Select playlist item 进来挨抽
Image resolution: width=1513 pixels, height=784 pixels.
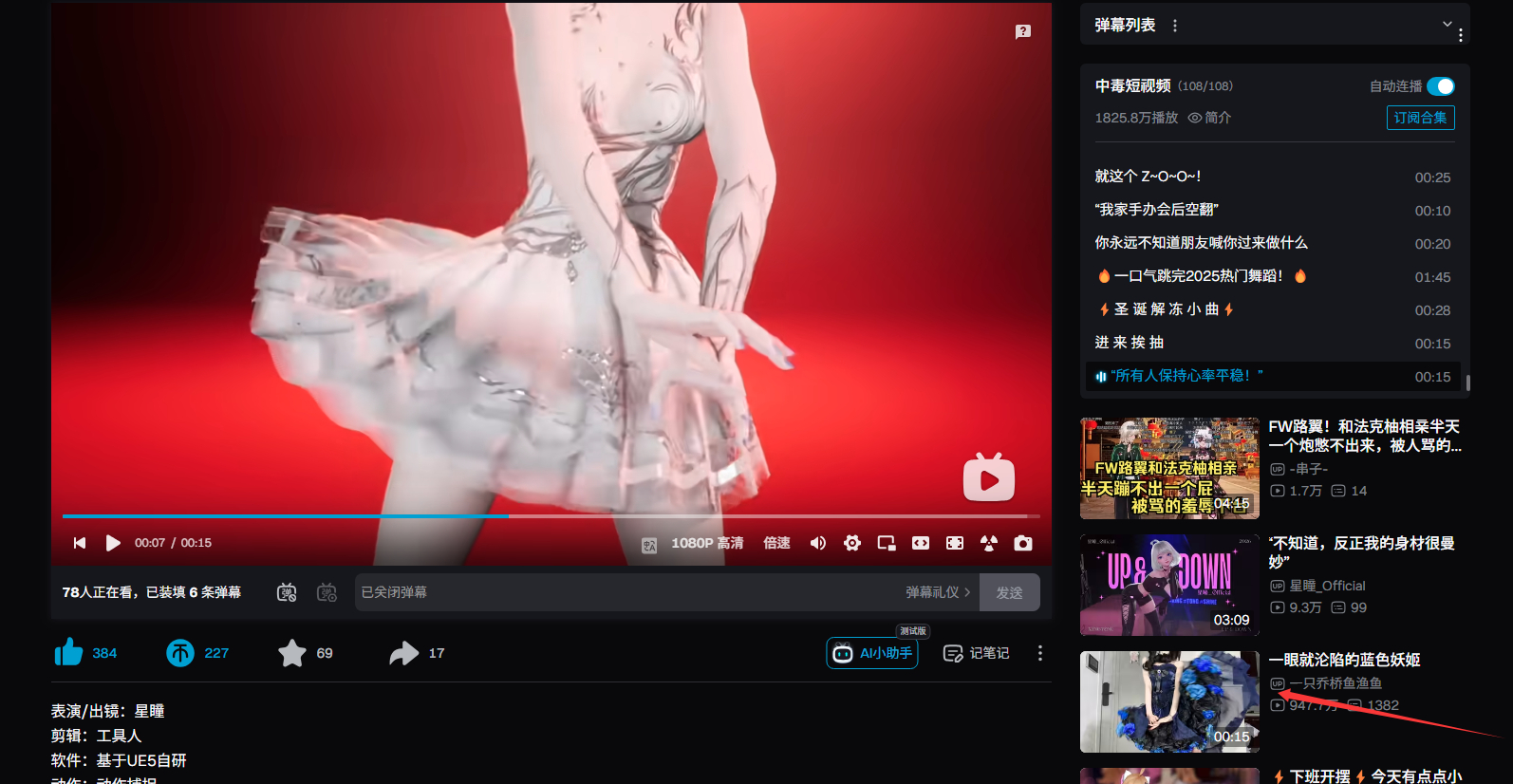click(1130, 343)
